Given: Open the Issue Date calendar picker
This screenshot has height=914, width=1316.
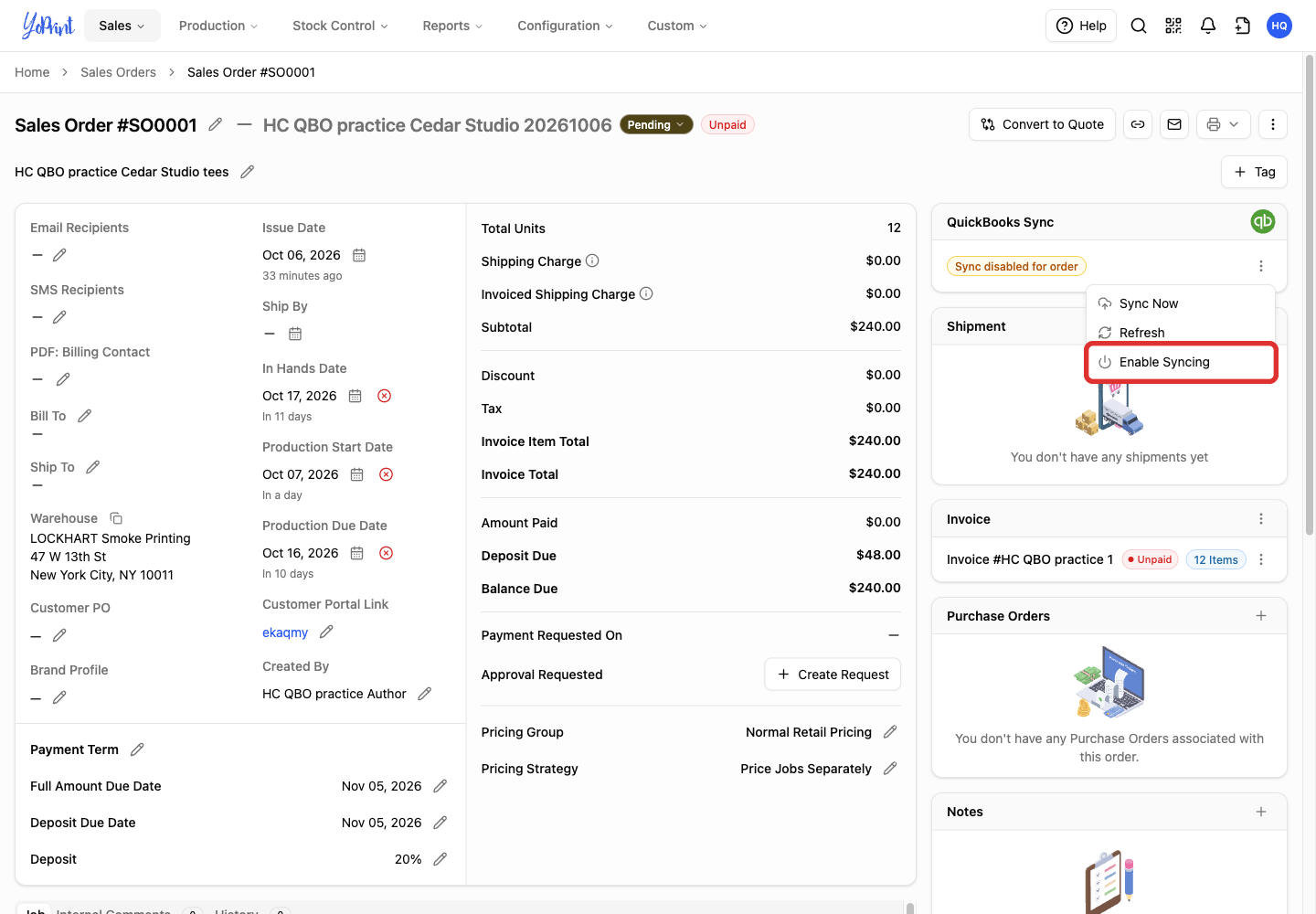Looking at the screenshot, I should 359,255.
